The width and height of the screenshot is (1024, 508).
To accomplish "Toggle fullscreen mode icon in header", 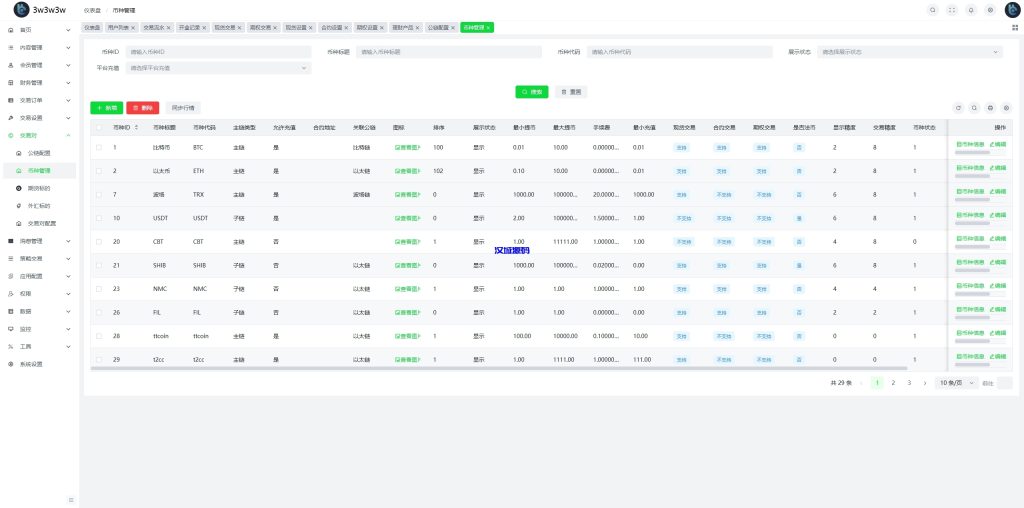I will 952,10.
